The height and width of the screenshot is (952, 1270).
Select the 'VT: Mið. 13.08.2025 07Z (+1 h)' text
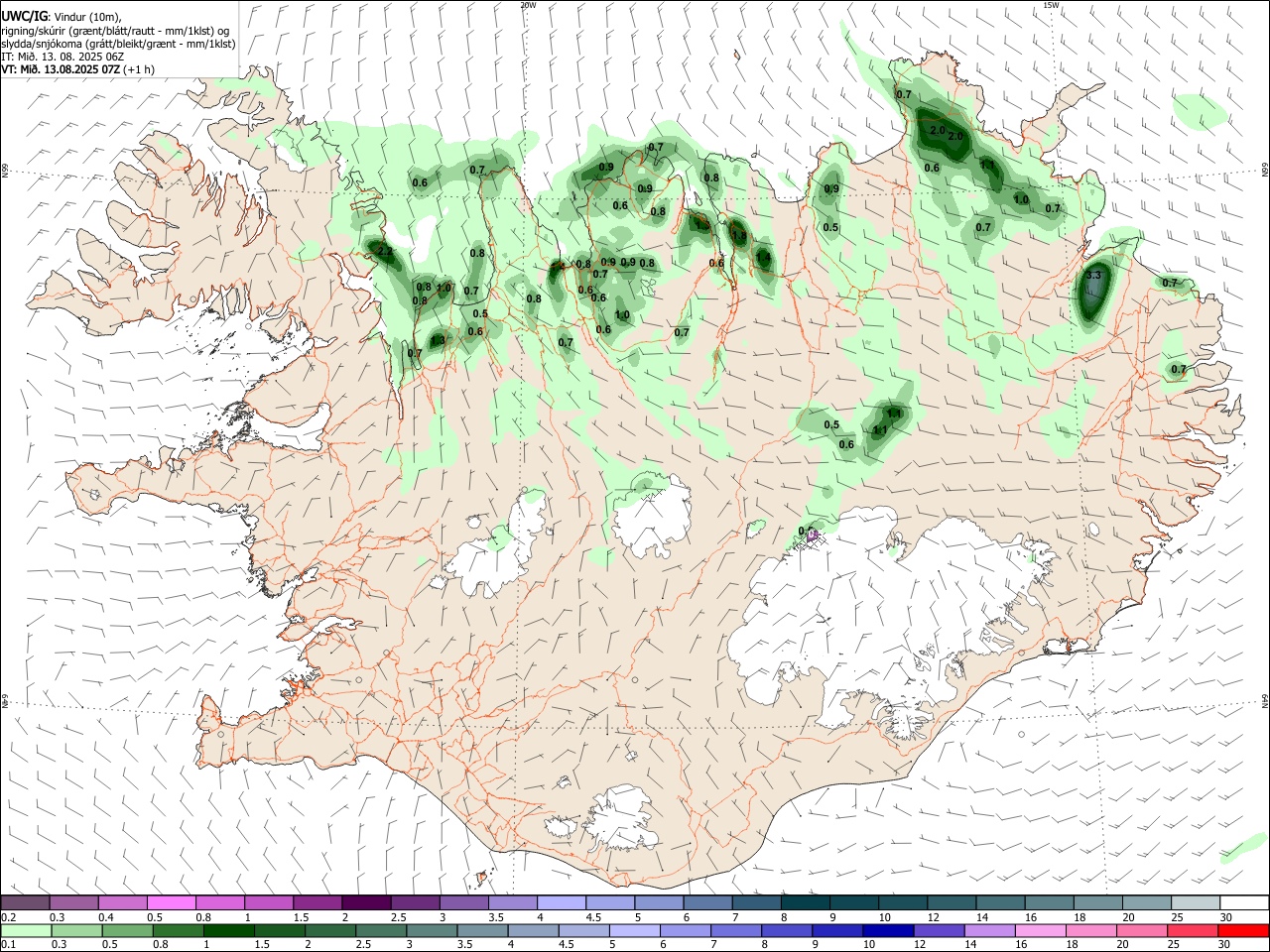[x=77, y=69]
